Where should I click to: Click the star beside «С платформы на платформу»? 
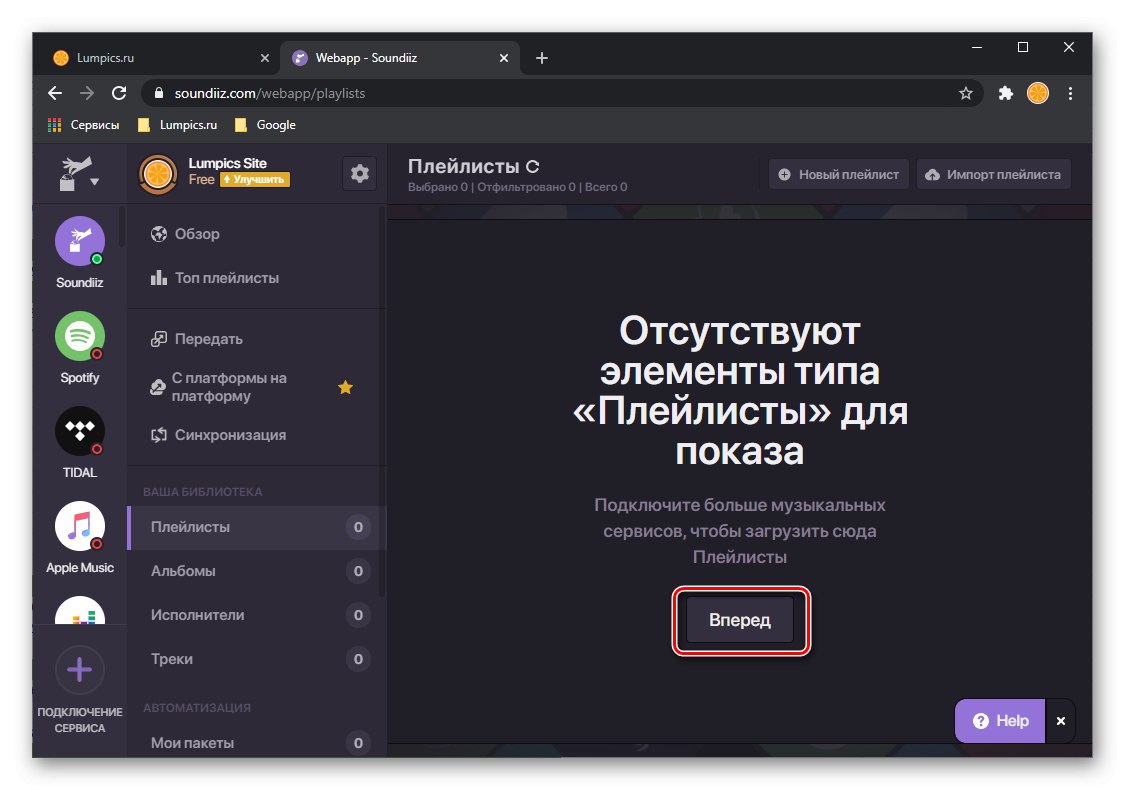(x=345, y=388)
